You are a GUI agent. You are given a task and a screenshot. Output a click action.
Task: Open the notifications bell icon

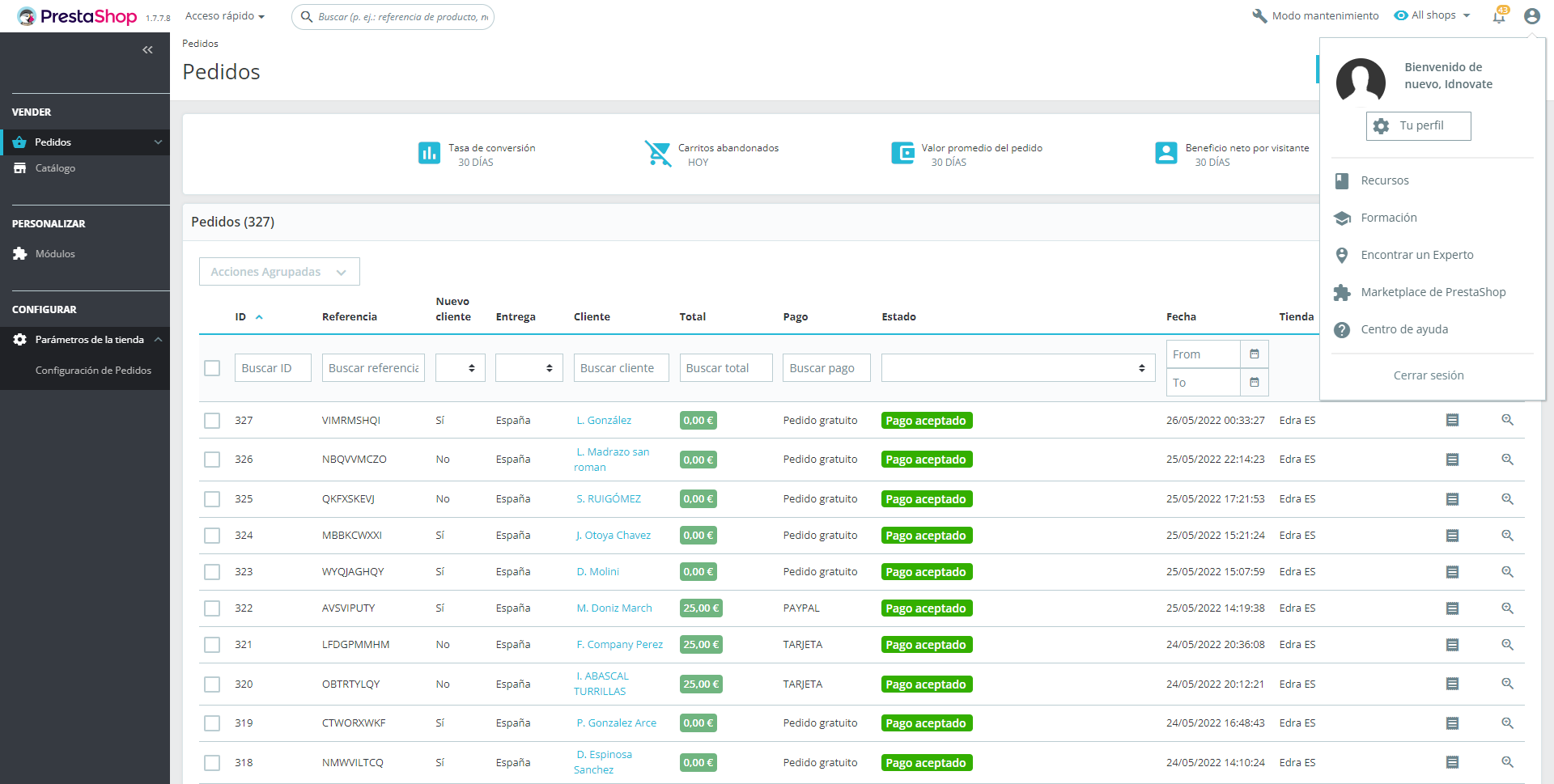(x=1498, y=16)
